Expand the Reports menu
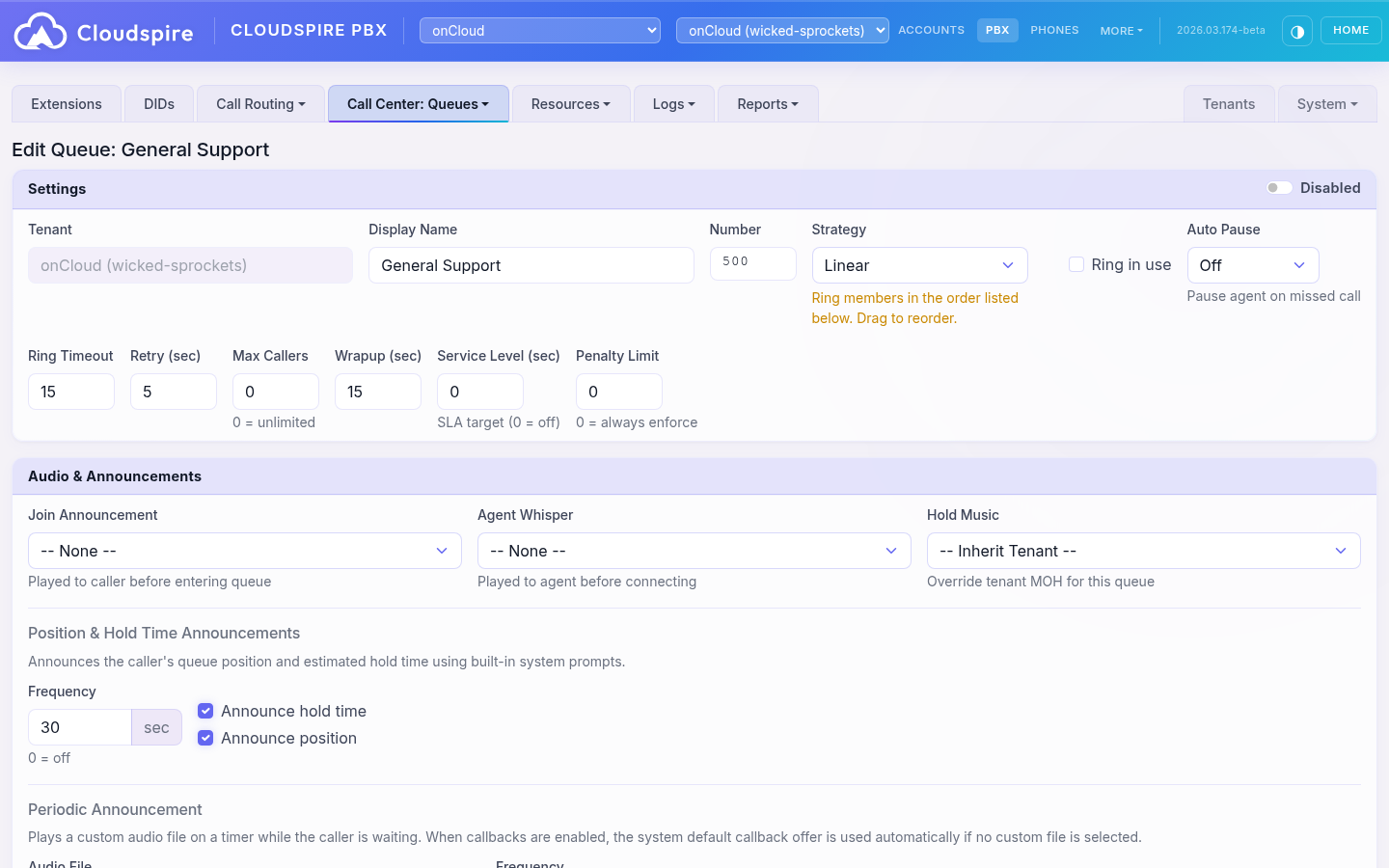Screen dimensions: 1389x868 tap(767, 104)
